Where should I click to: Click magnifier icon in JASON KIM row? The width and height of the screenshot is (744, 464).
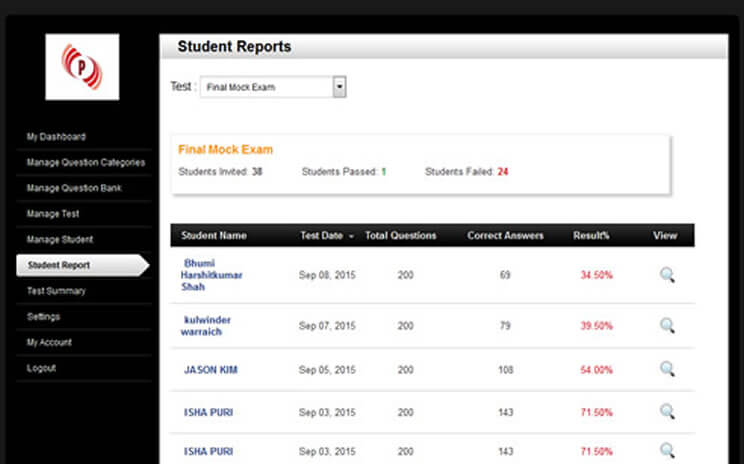pyautogui.click(x=667, y=369)
